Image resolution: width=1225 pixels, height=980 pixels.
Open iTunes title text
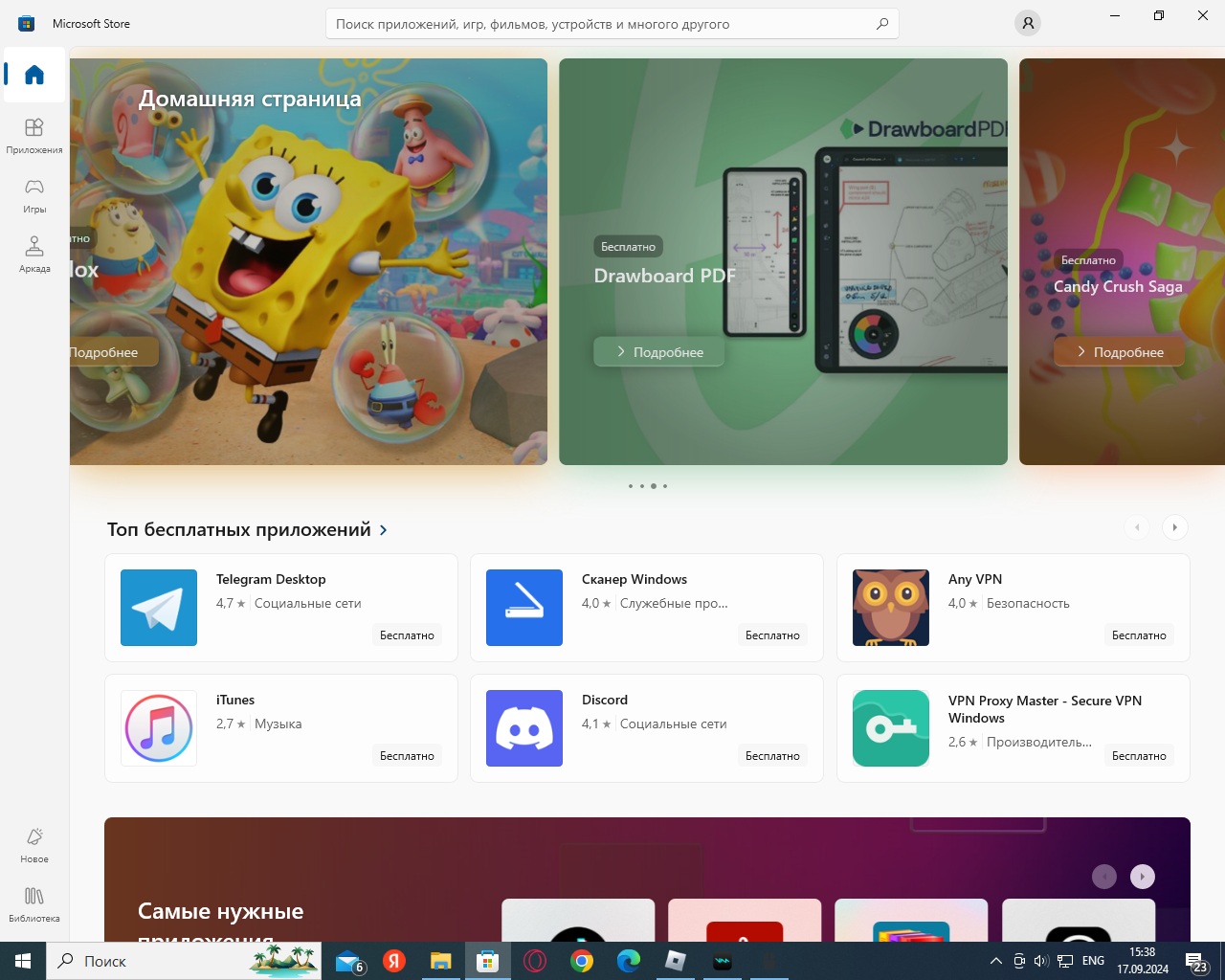point(235,700)
